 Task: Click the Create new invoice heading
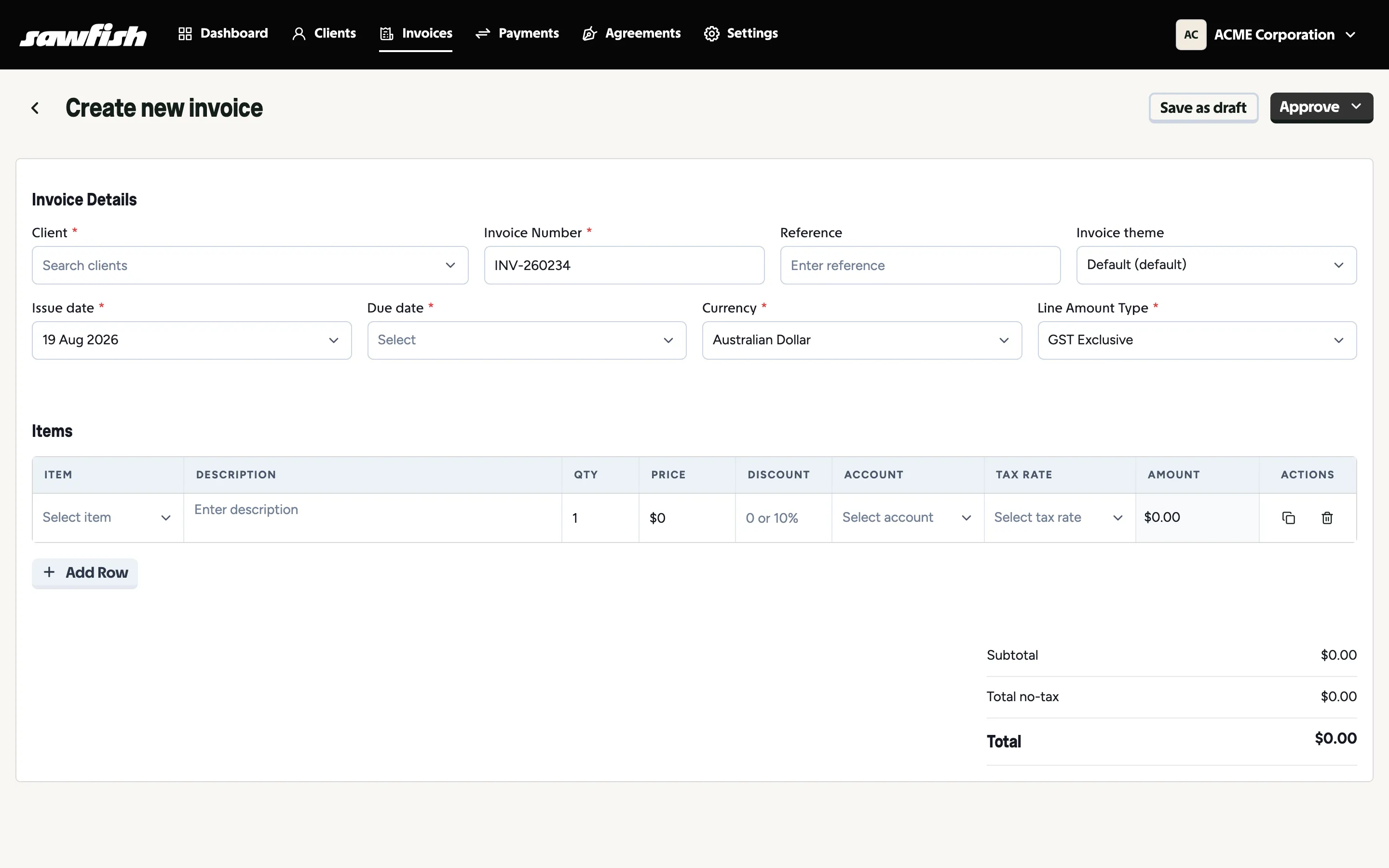tap(164, 108)
